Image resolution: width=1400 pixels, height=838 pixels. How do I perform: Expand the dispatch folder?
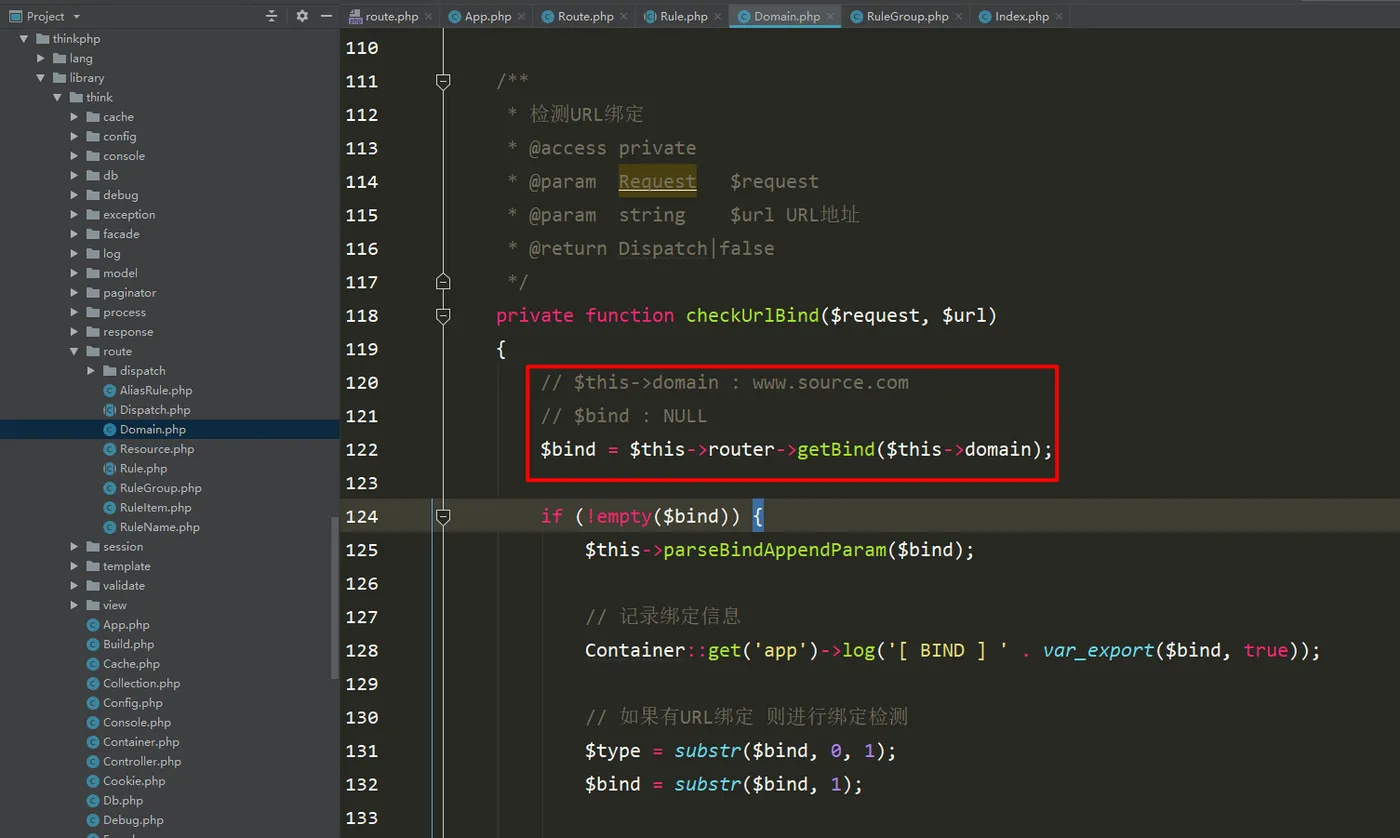[x=92, y=371]
